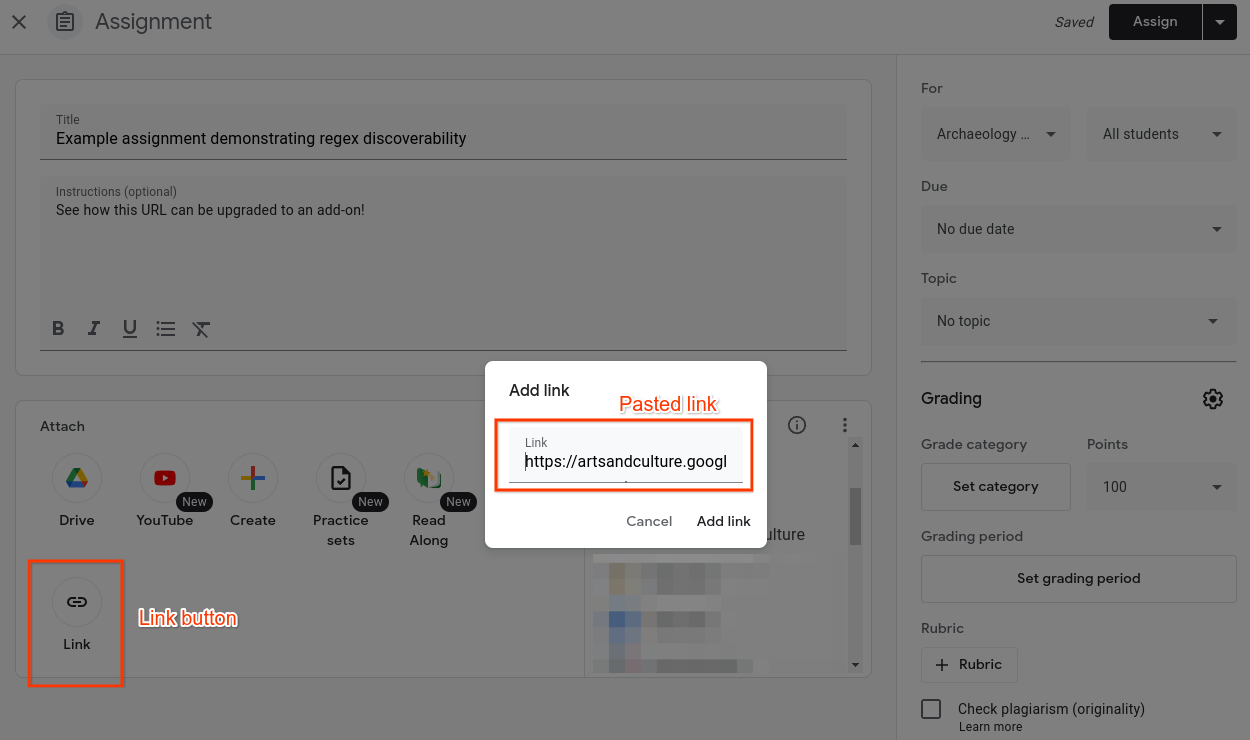The height and width of the screenshot is (740, 1250).
Task: Open the attachment overflow menu
Action: click(845, 425)
